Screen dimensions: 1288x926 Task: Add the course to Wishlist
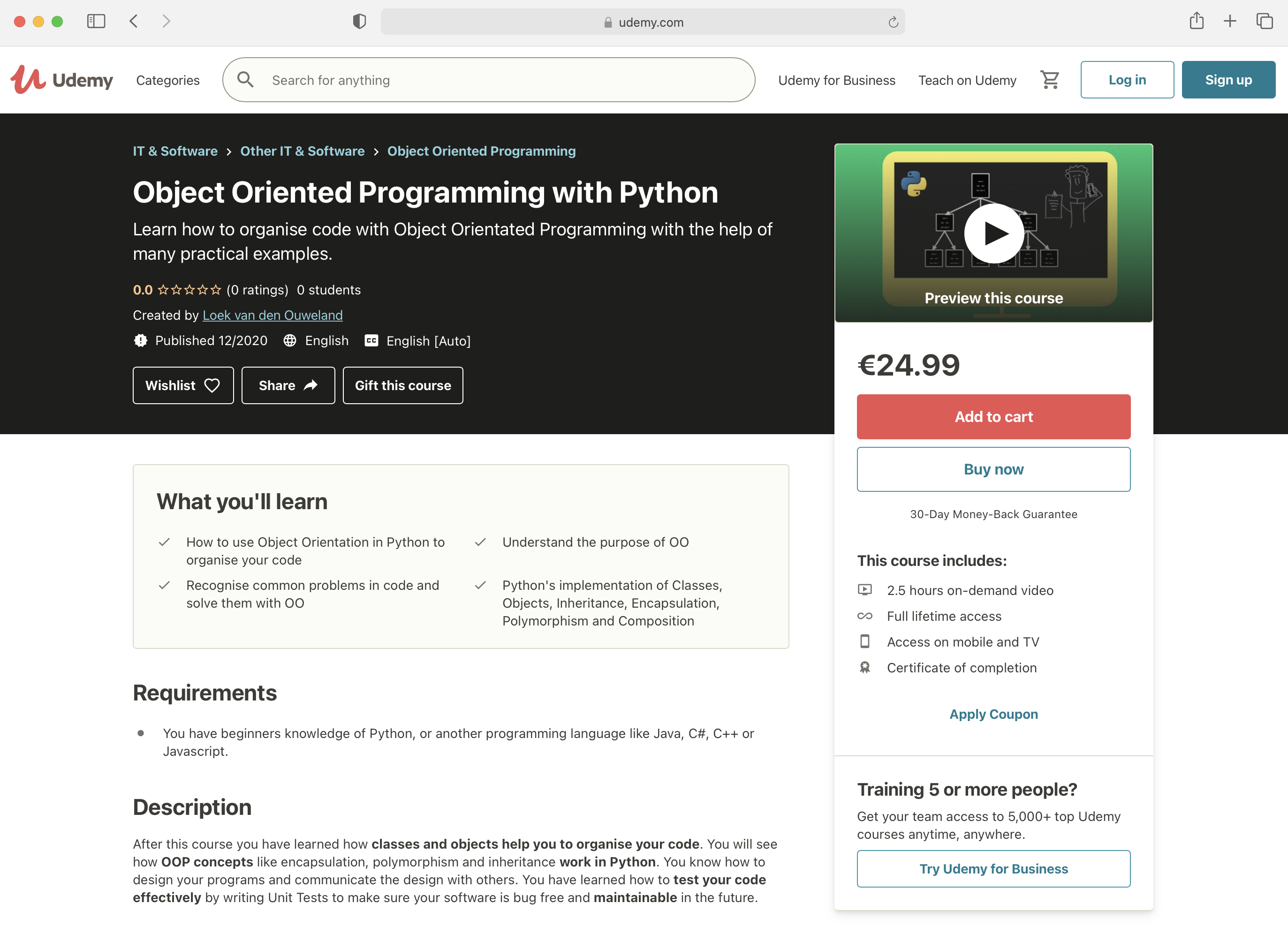point(183,385)
